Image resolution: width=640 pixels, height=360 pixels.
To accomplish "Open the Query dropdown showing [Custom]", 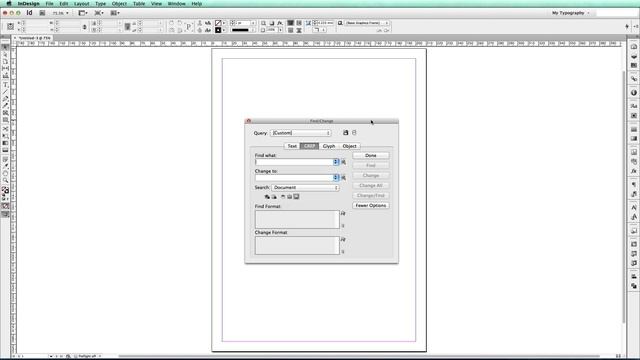I will tap(301, 133).
